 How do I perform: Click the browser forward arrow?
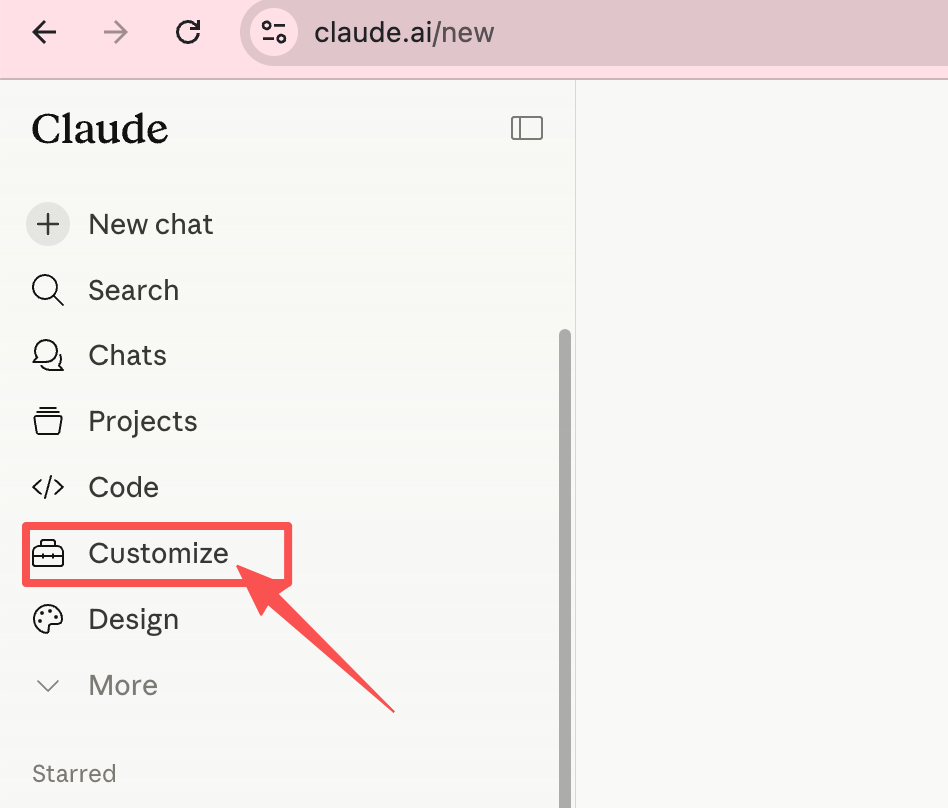[x=115, y=32]
